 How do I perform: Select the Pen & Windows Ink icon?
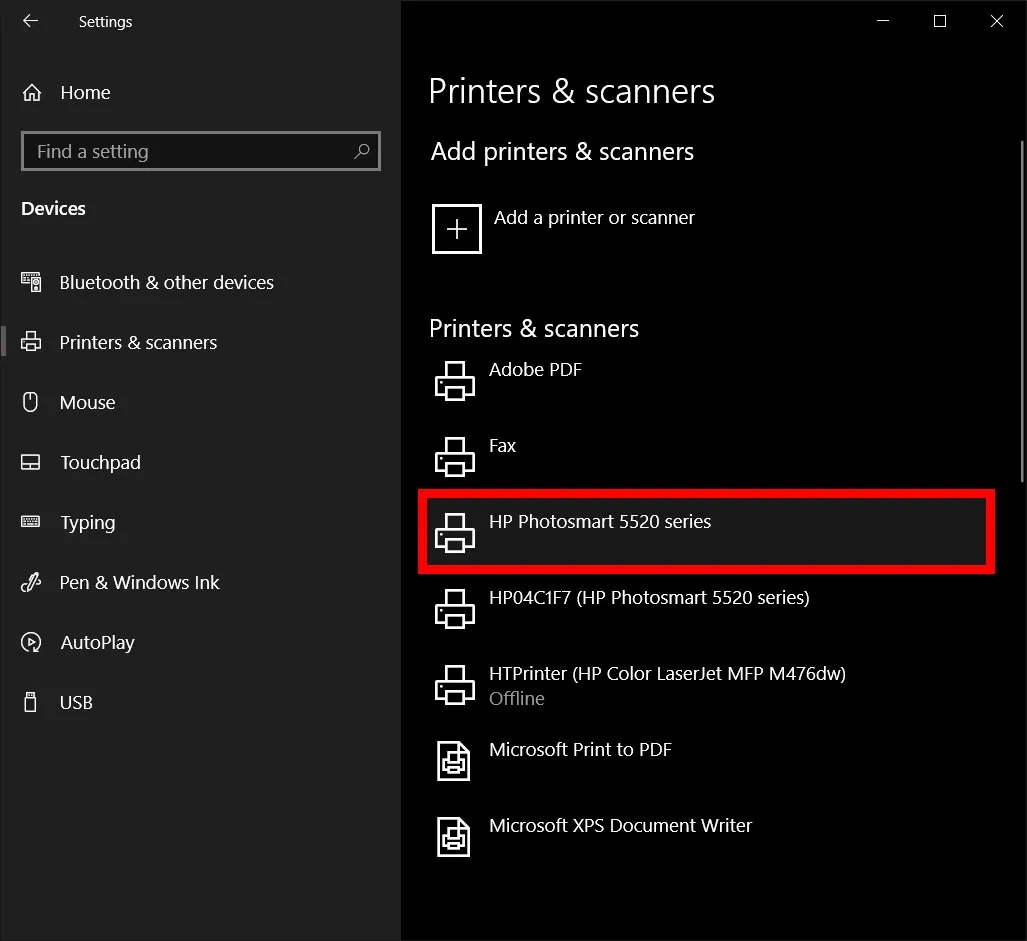coord(31,582)
